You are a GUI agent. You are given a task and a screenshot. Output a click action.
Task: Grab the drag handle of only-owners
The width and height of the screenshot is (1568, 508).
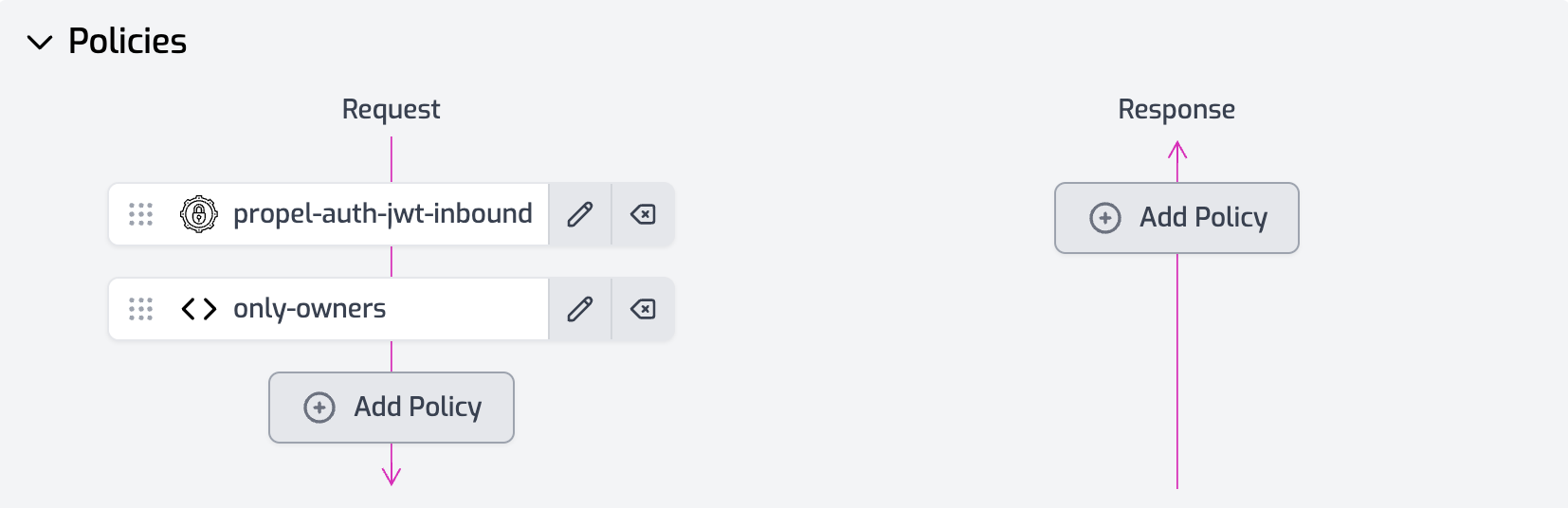140,309
